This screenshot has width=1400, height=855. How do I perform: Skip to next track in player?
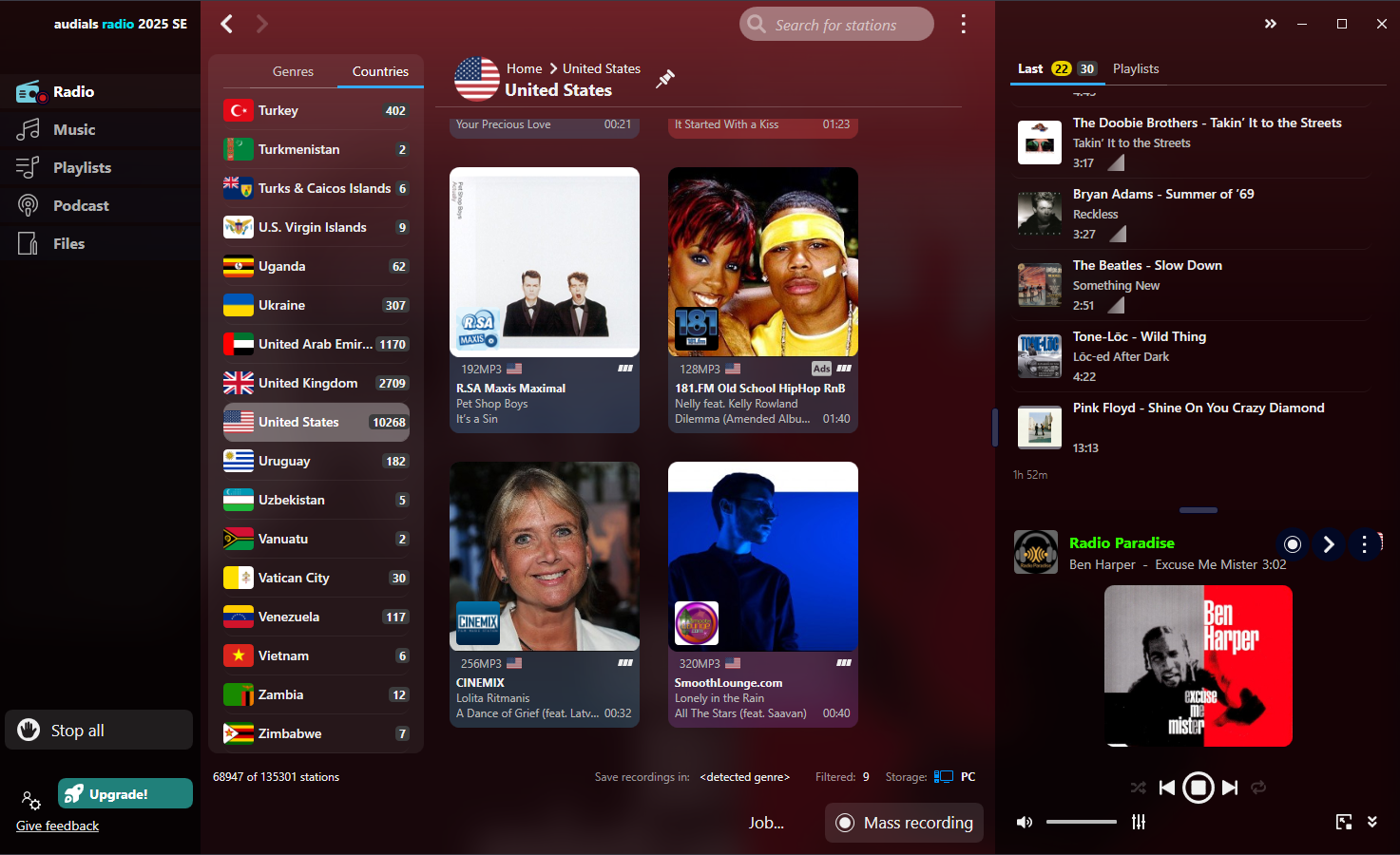[x=1230, y=788]
